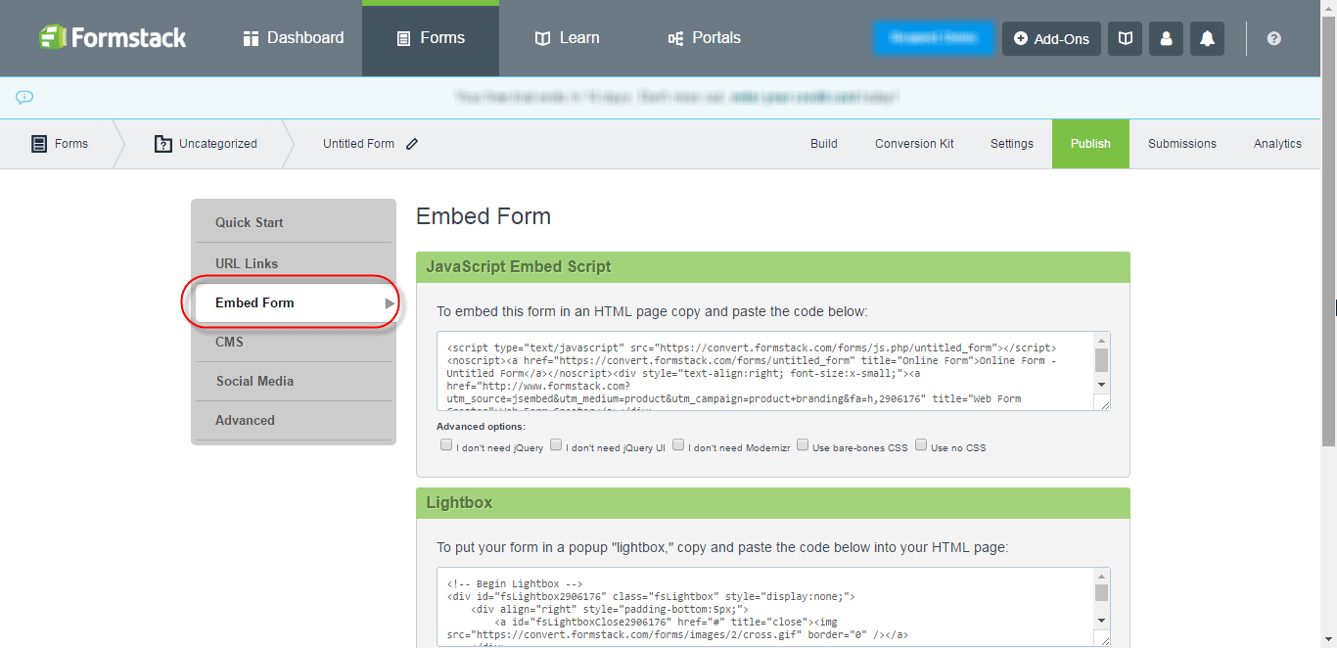This screenshot has height=648, width=1337.
Task: Select the Publish tab
Action: [x=1090, y=144]
